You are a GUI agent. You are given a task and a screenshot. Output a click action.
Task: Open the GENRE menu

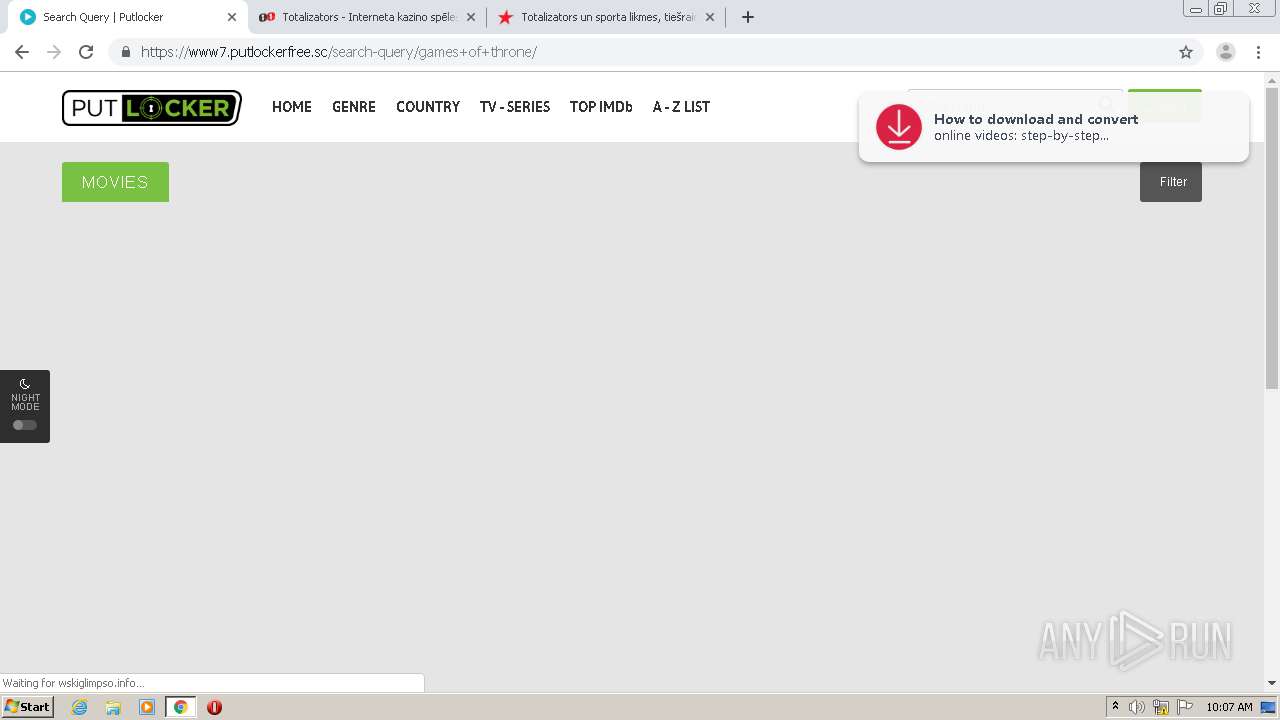point(354,107)
